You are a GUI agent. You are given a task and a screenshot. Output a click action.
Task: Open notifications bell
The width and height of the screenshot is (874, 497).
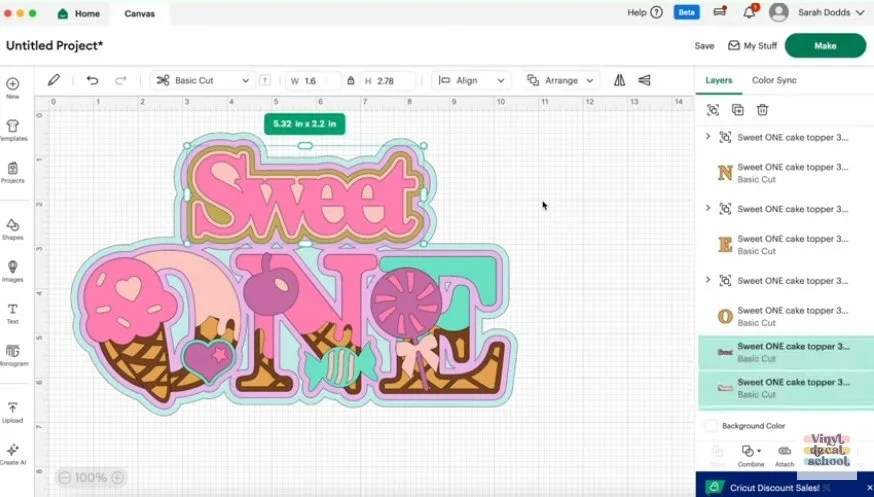pos(750,12)
